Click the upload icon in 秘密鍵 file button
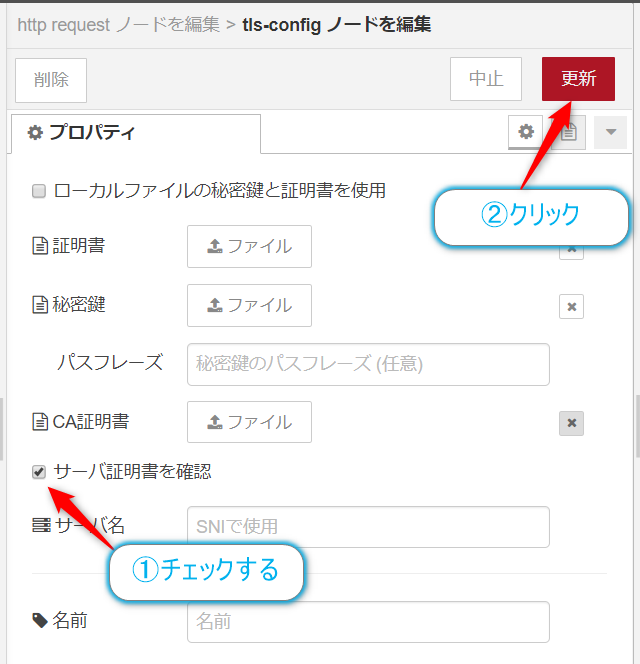The image size is (640, 664). click(x=215, y=305)
